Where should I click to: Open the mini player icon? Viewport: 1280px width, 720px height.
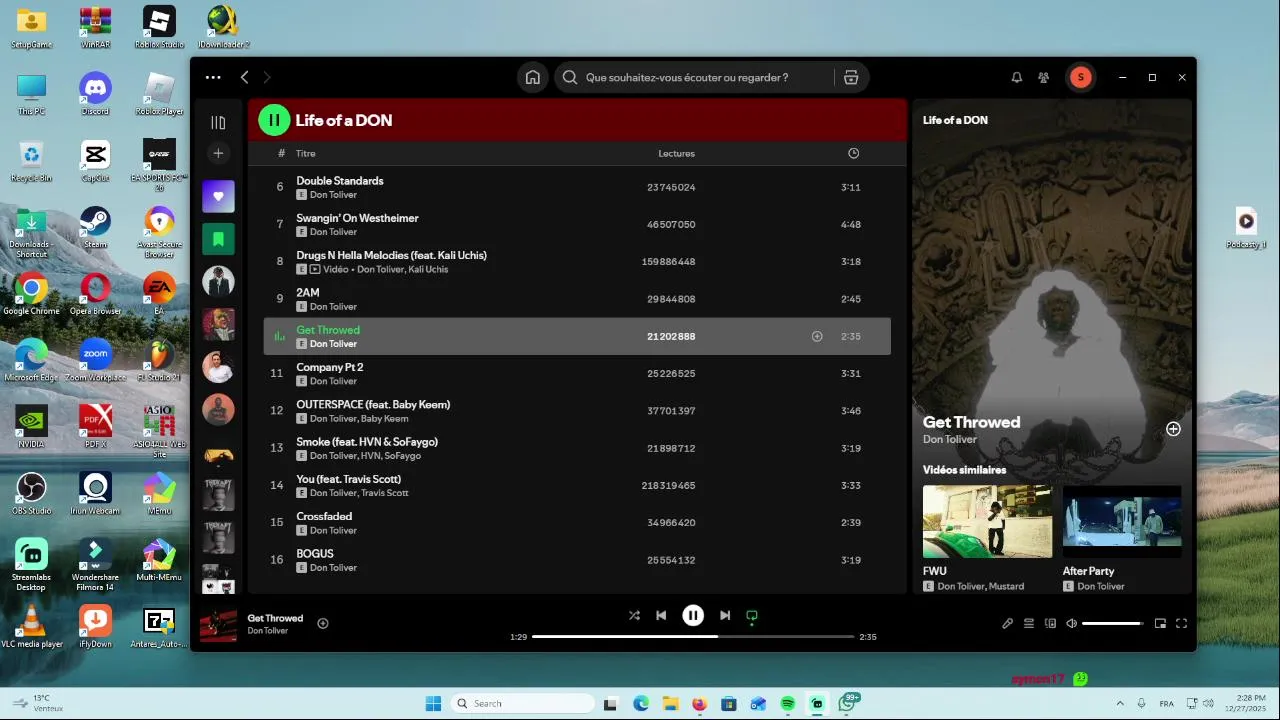coord(1160,623)
